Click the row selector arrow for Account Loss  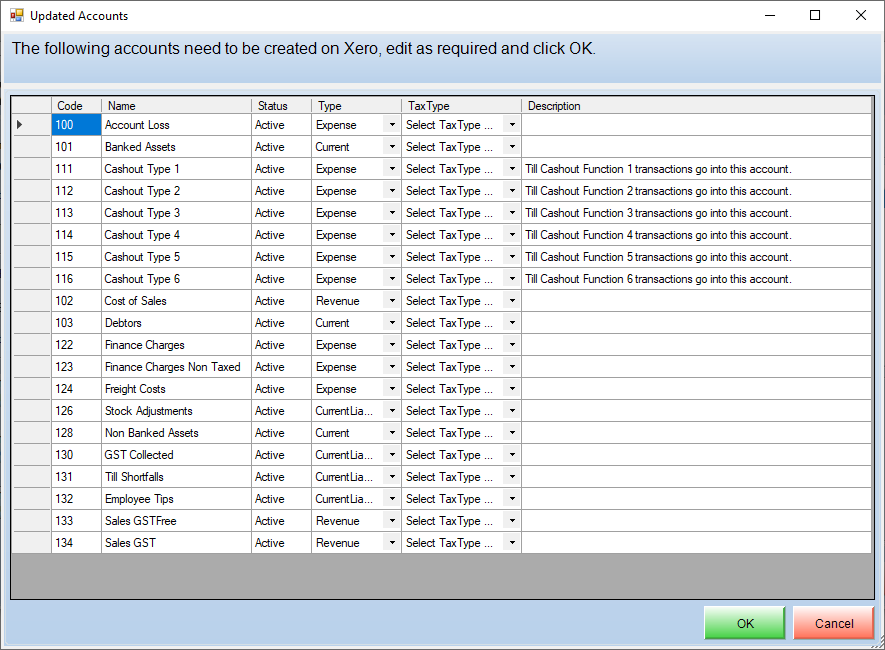[20, 125]
